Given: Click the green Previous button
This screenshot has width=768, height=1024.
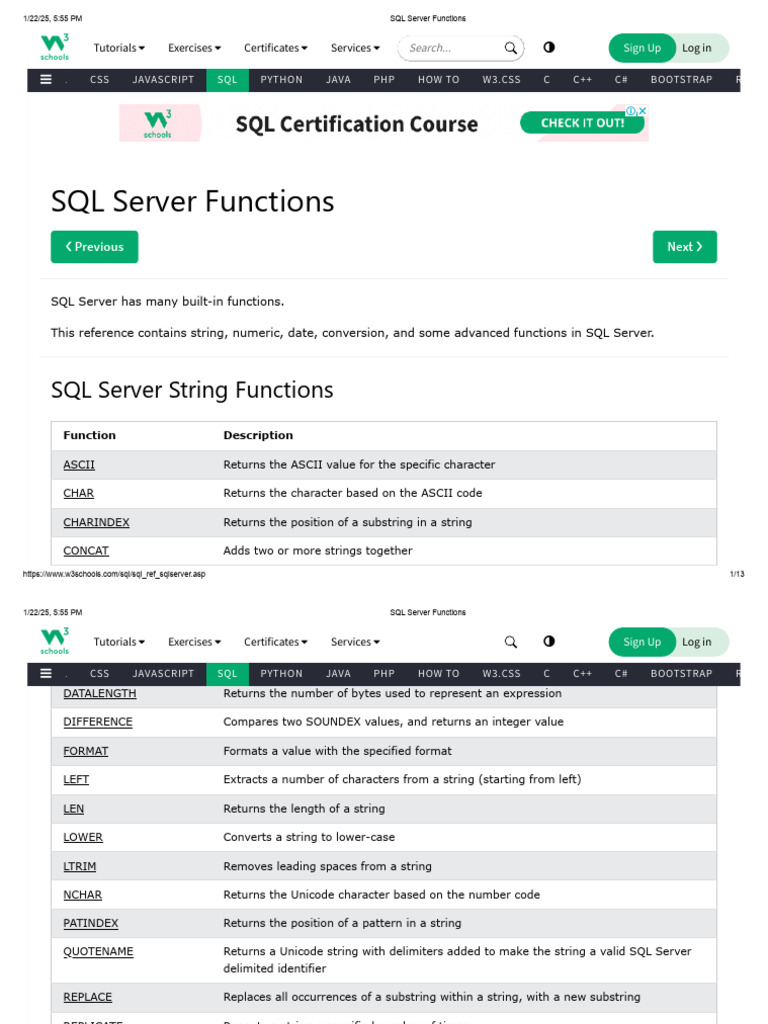Looking at the screenshot, I should pos(94,247).
